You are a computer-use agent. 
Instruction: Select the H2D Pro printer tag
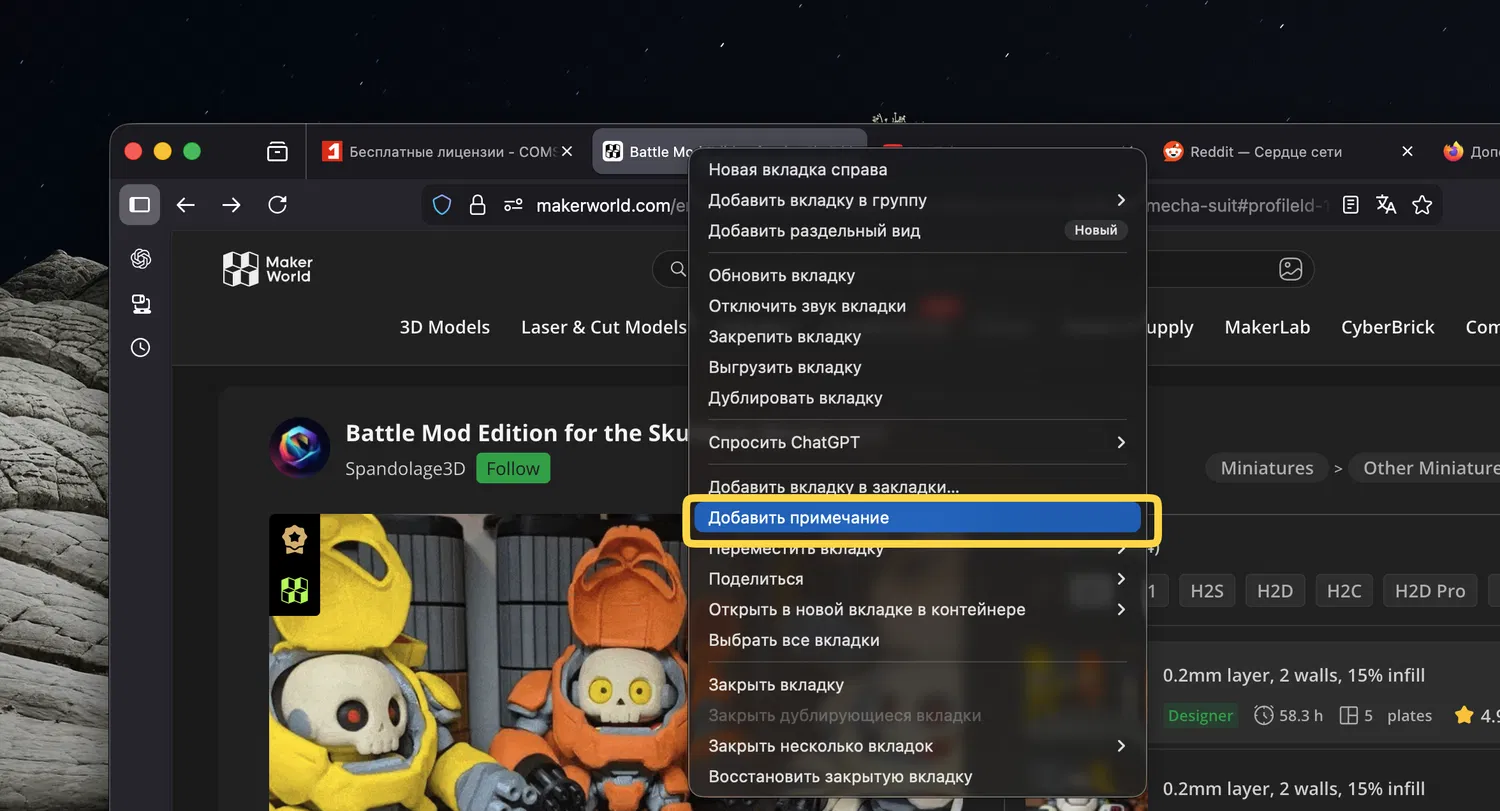[1430, 591]
